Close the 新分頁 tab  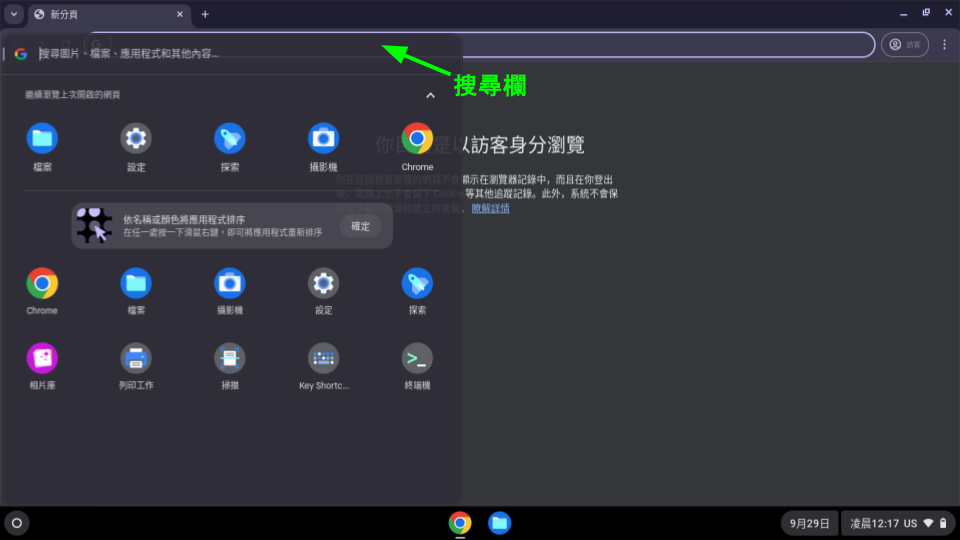(179, 14)
